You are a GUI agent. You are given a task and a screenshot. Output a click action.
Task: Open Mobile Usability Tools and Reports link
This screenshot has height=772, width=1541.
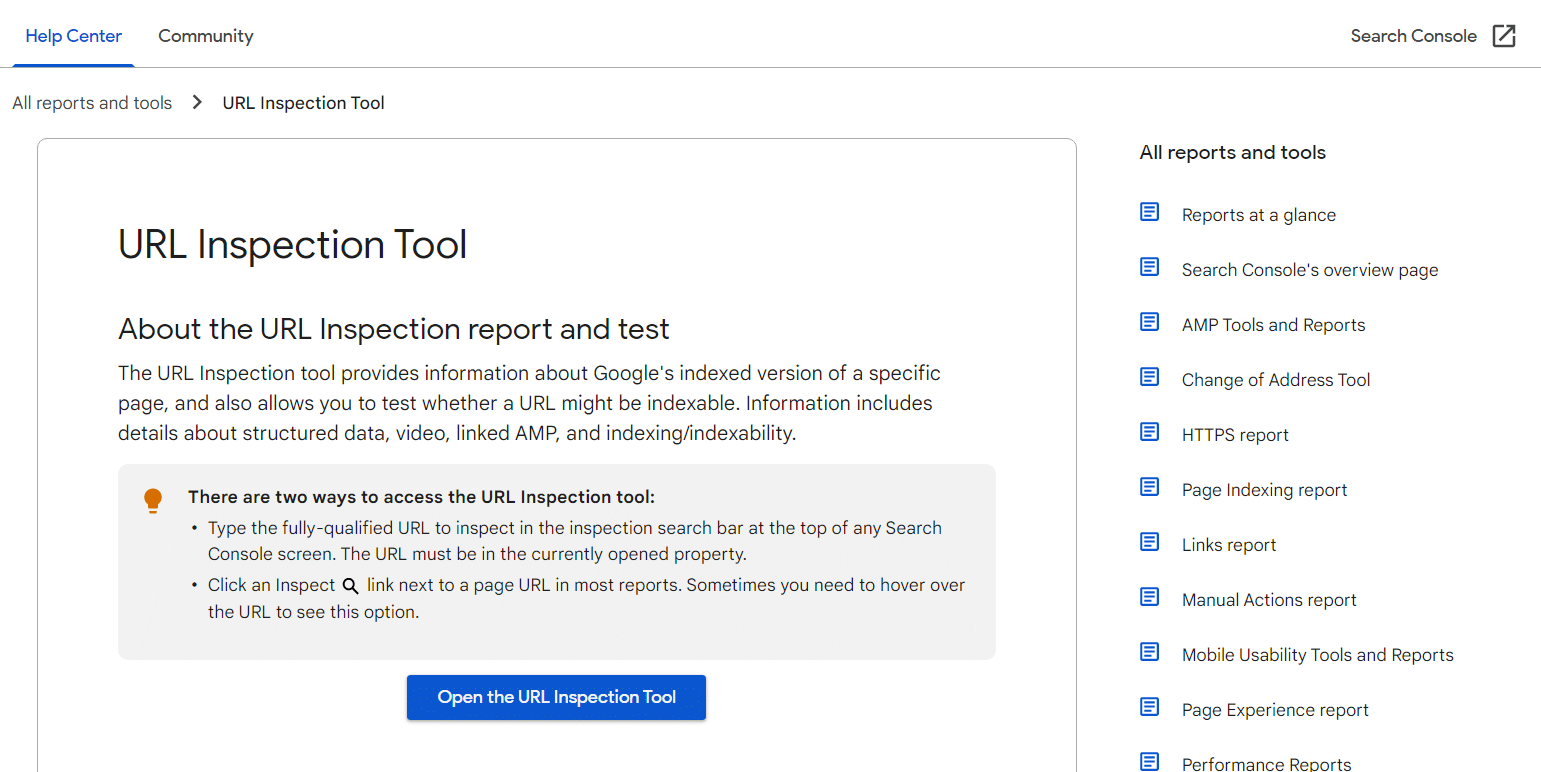click(1318, 655)
